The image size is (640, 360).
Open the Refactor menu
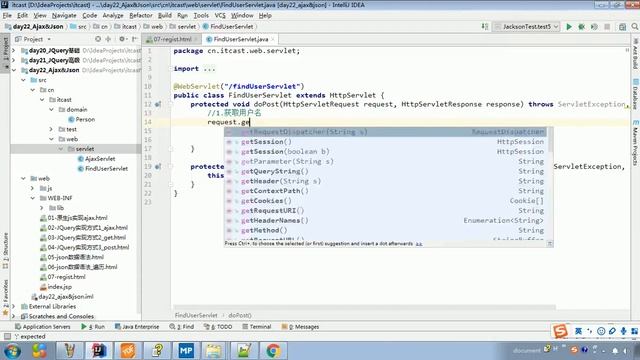tap(140, 16)
